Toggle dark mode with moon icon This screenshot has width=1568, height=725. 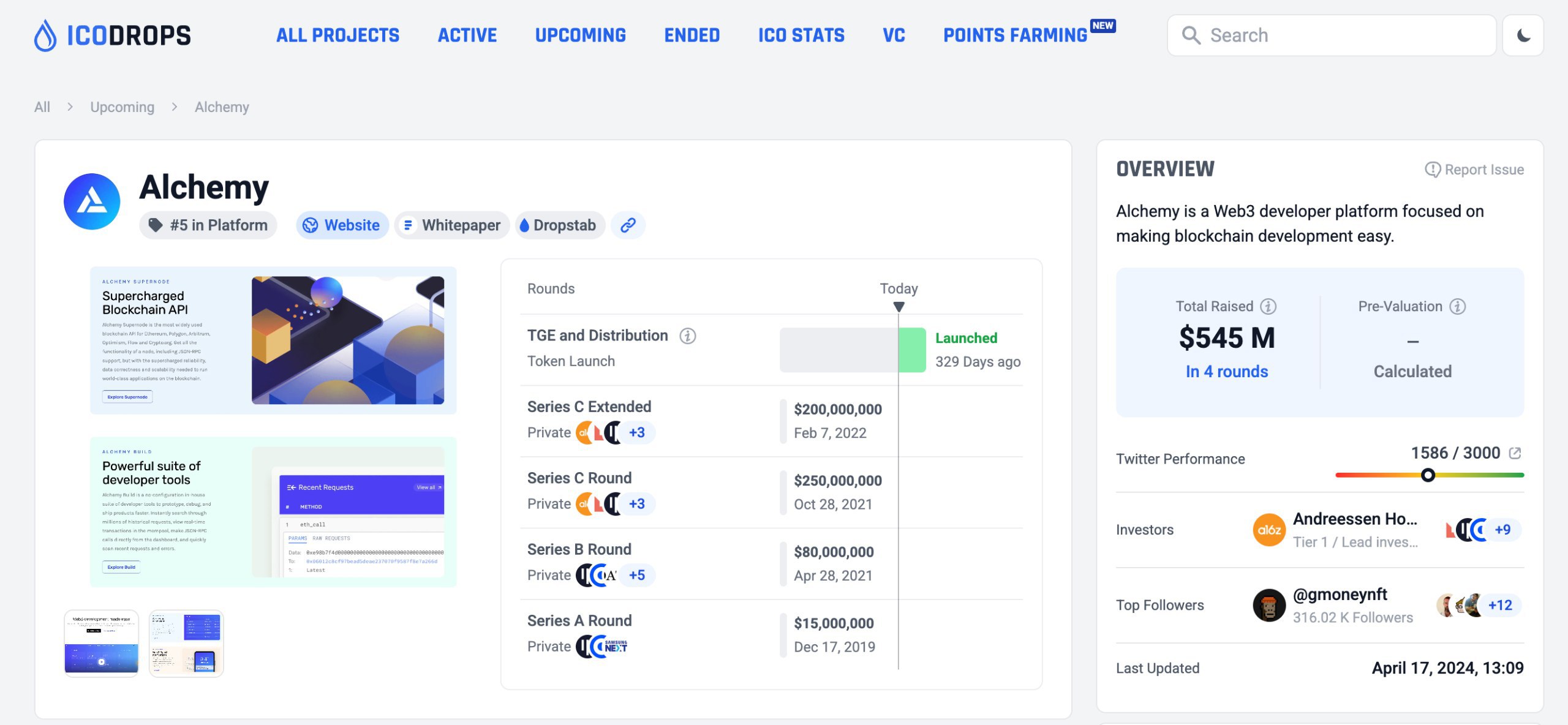[1523, 36]
